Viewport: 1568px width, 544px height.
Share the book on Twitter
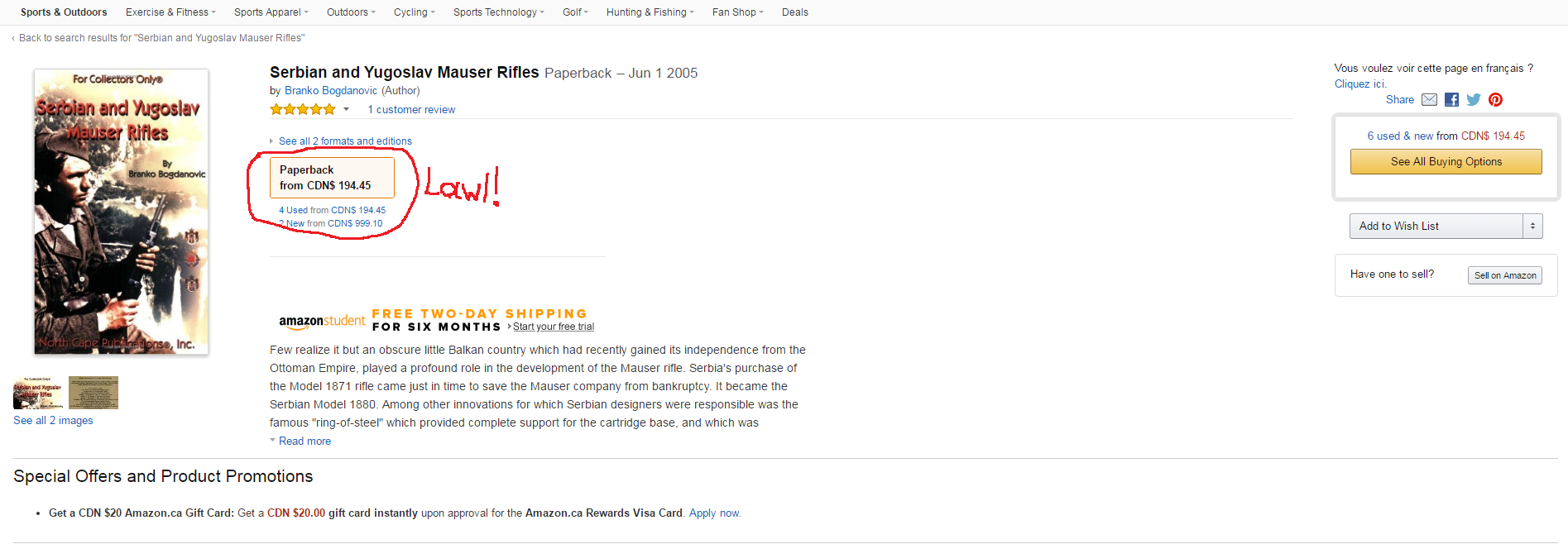[x=1474, y=100]
